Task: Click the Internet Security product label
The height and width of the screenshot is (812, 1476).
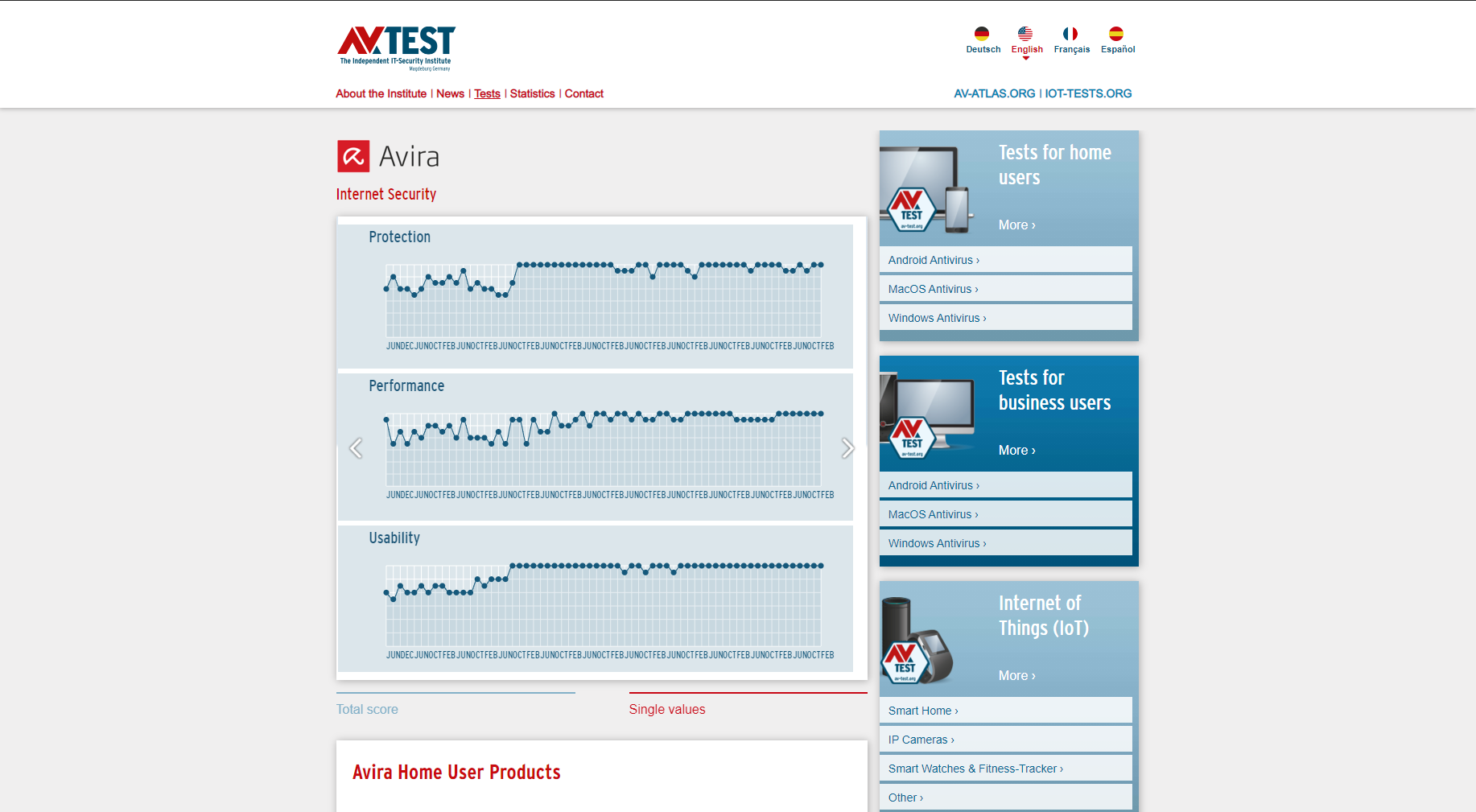Action: pyautogui.click(x=386, y=195)
